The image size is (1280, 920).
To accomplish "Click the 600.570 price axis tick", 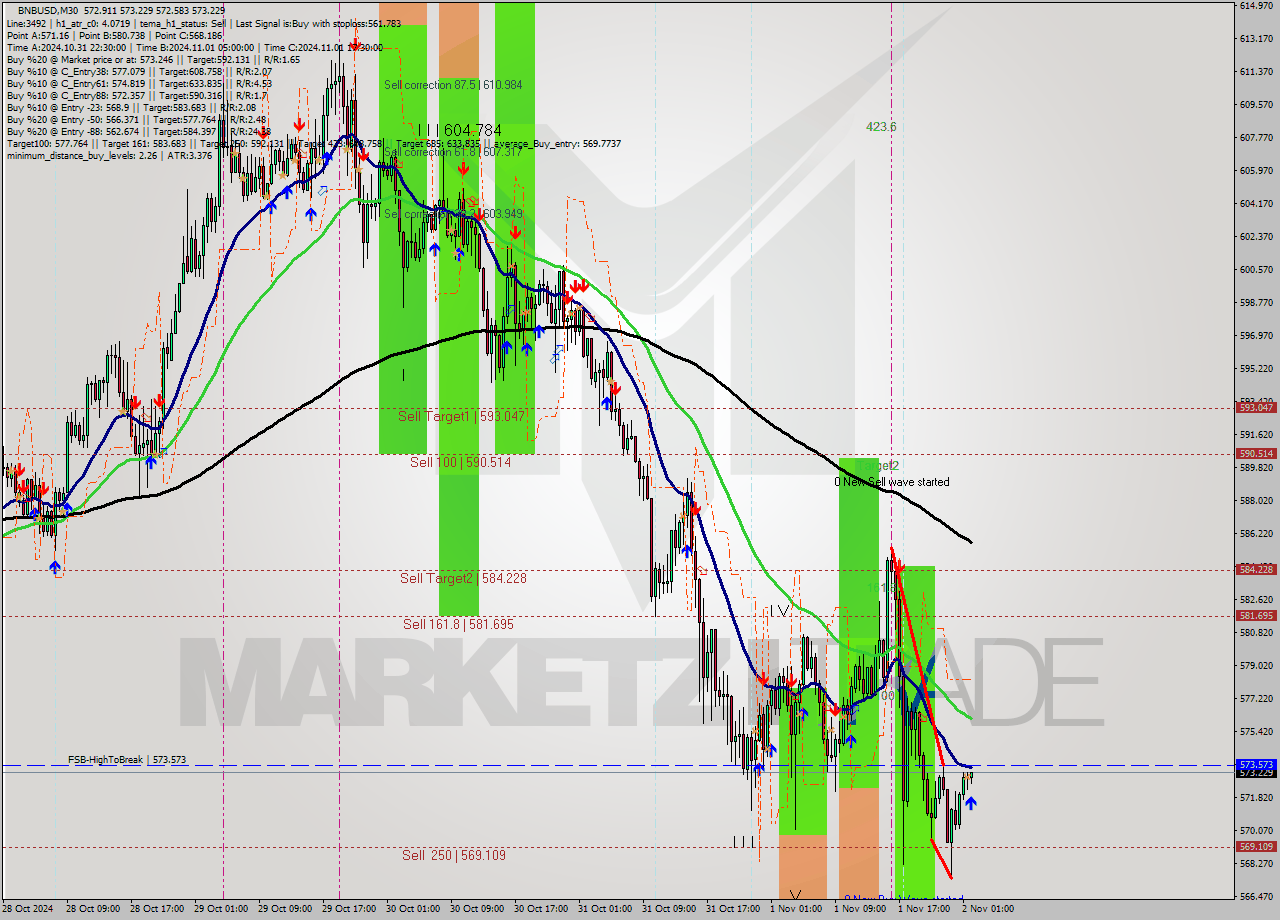I will 1256,269.
